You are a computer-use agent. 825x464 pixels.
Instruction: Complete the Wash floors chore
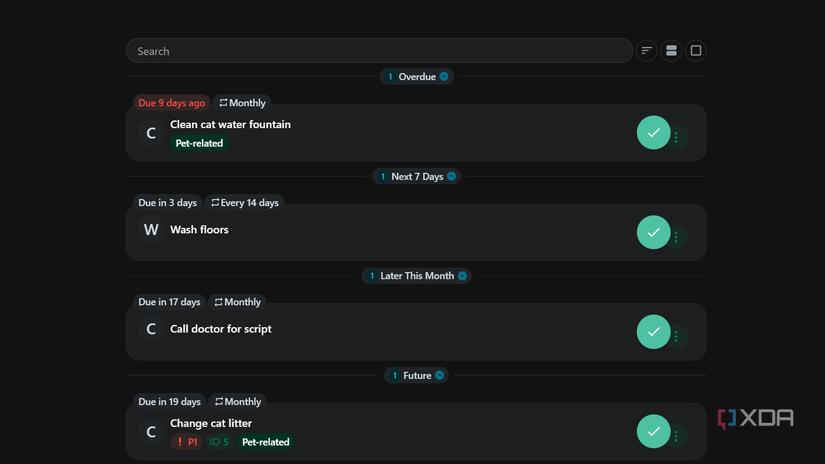pyautogui.click(x=653, y=232)
